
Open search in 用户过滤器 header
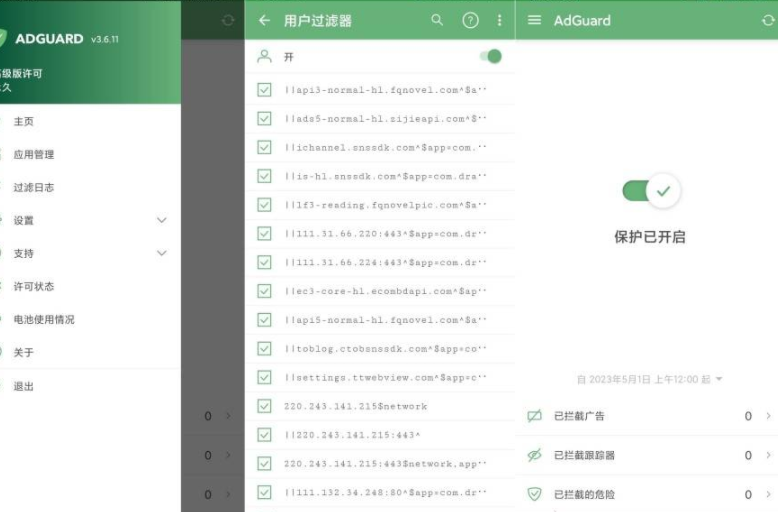click(x=437, y=20)
